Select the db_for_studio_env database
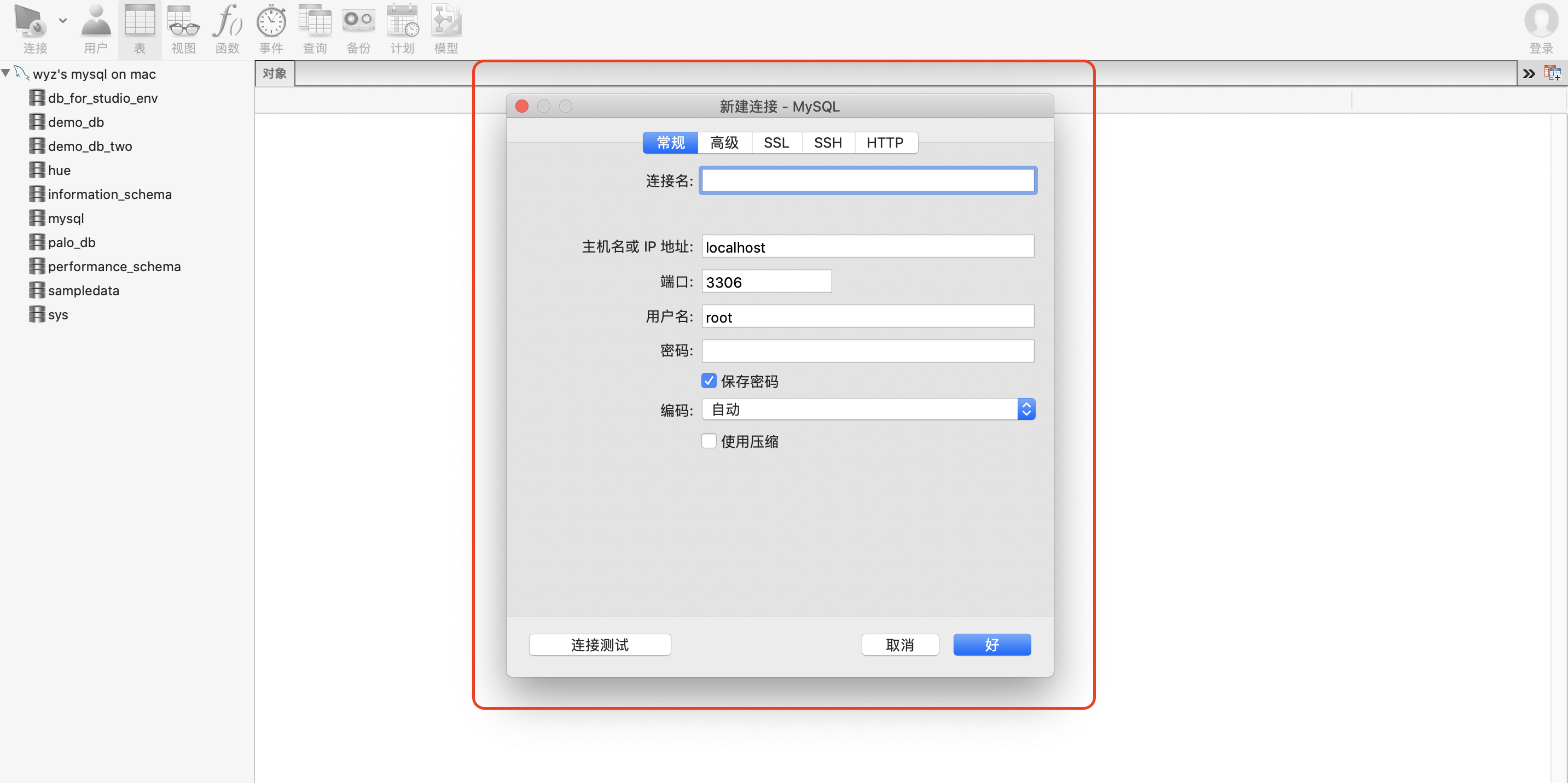Screen dimensions: 1568x783 click(103, 98)
